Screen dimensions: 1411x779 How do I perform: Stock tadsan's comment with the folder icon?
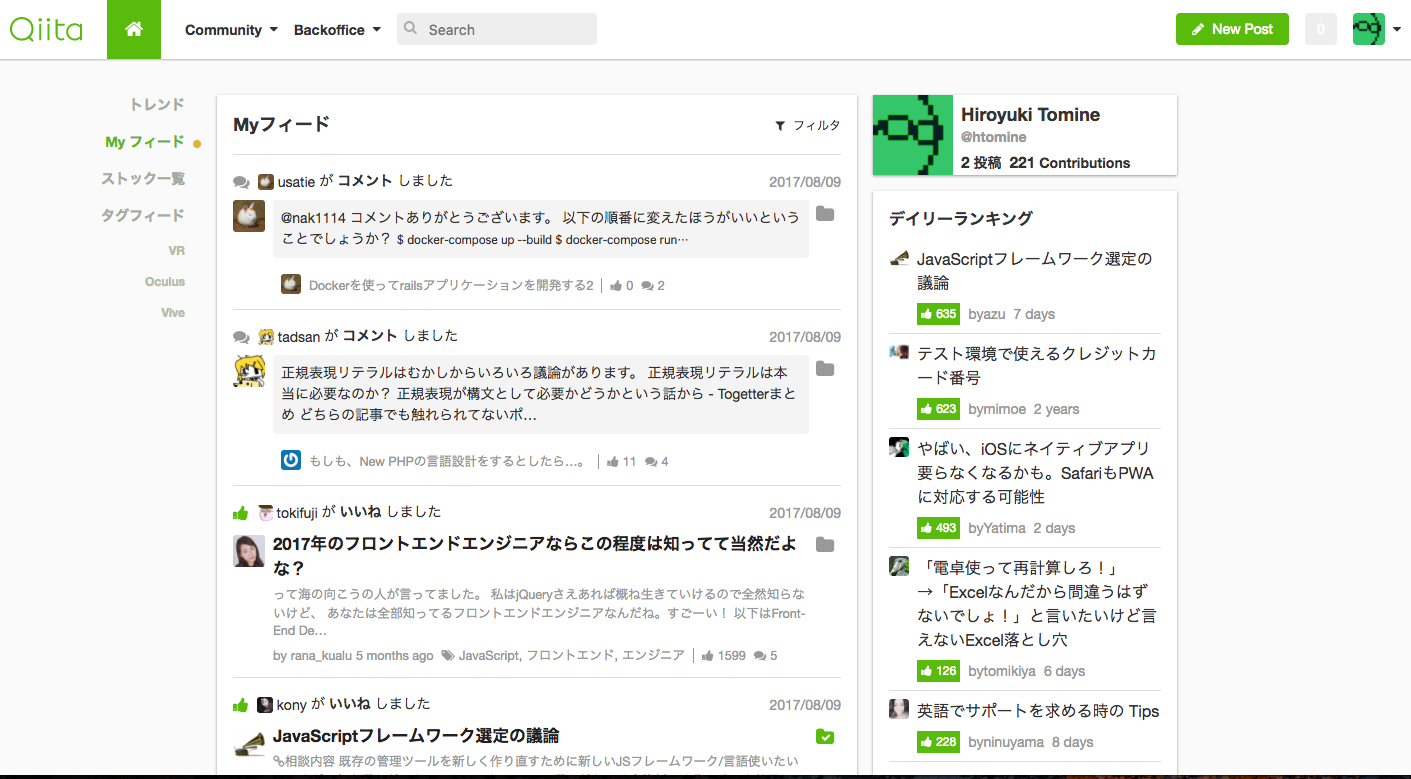point(825,369)
